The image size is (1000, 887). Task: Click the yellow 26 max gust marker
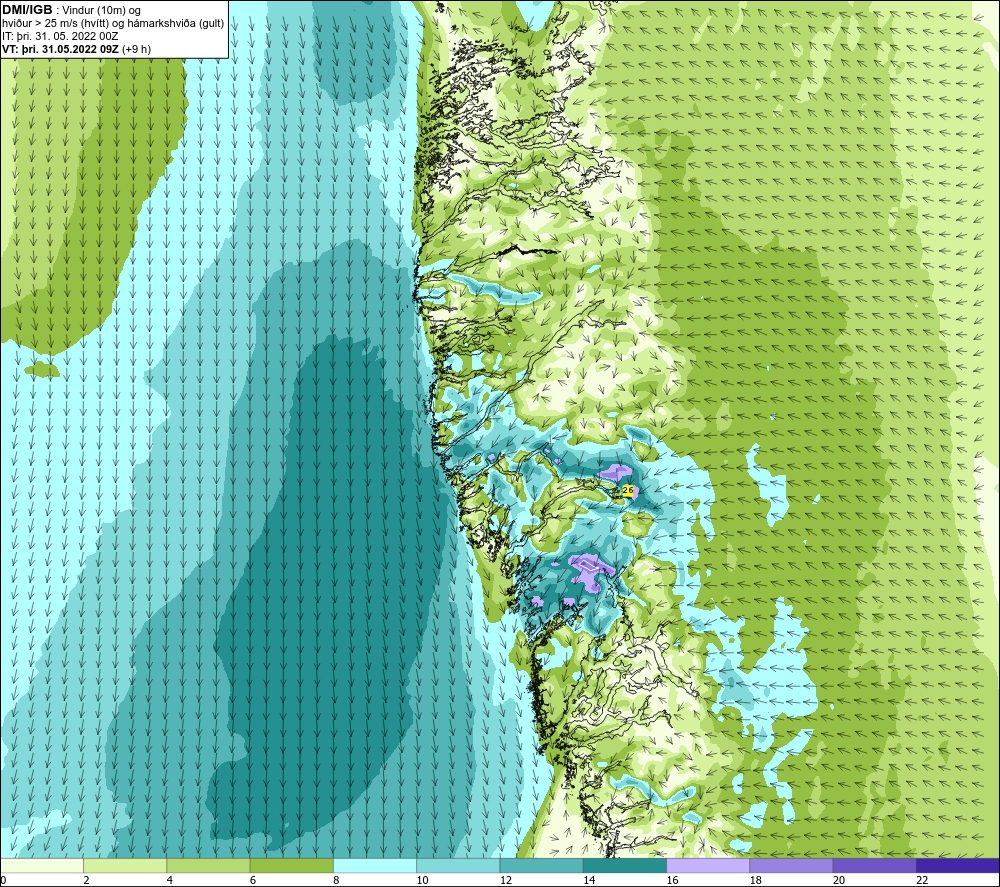point(628,490)
